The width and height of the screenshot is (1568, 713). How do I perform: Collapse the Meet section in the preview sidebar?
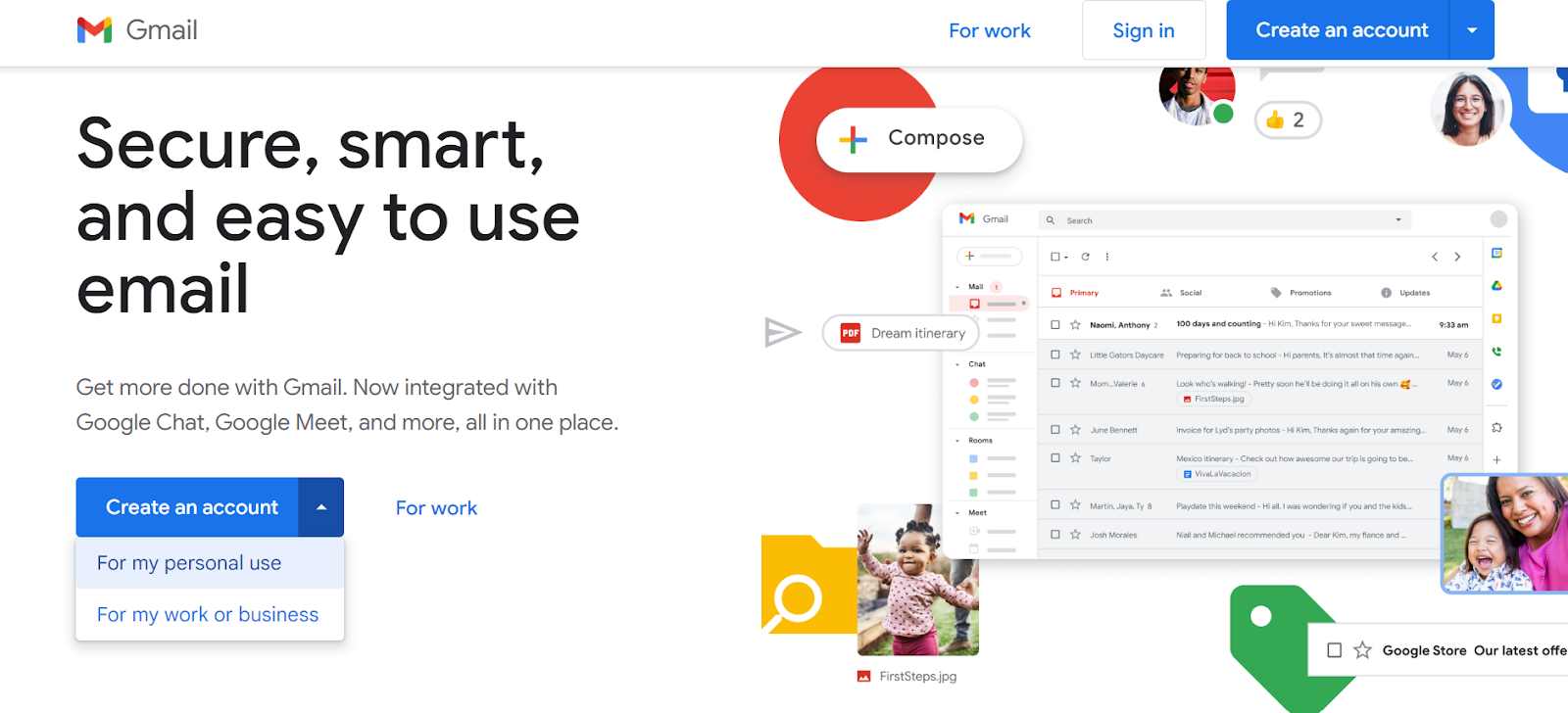[x=957, y=513]
